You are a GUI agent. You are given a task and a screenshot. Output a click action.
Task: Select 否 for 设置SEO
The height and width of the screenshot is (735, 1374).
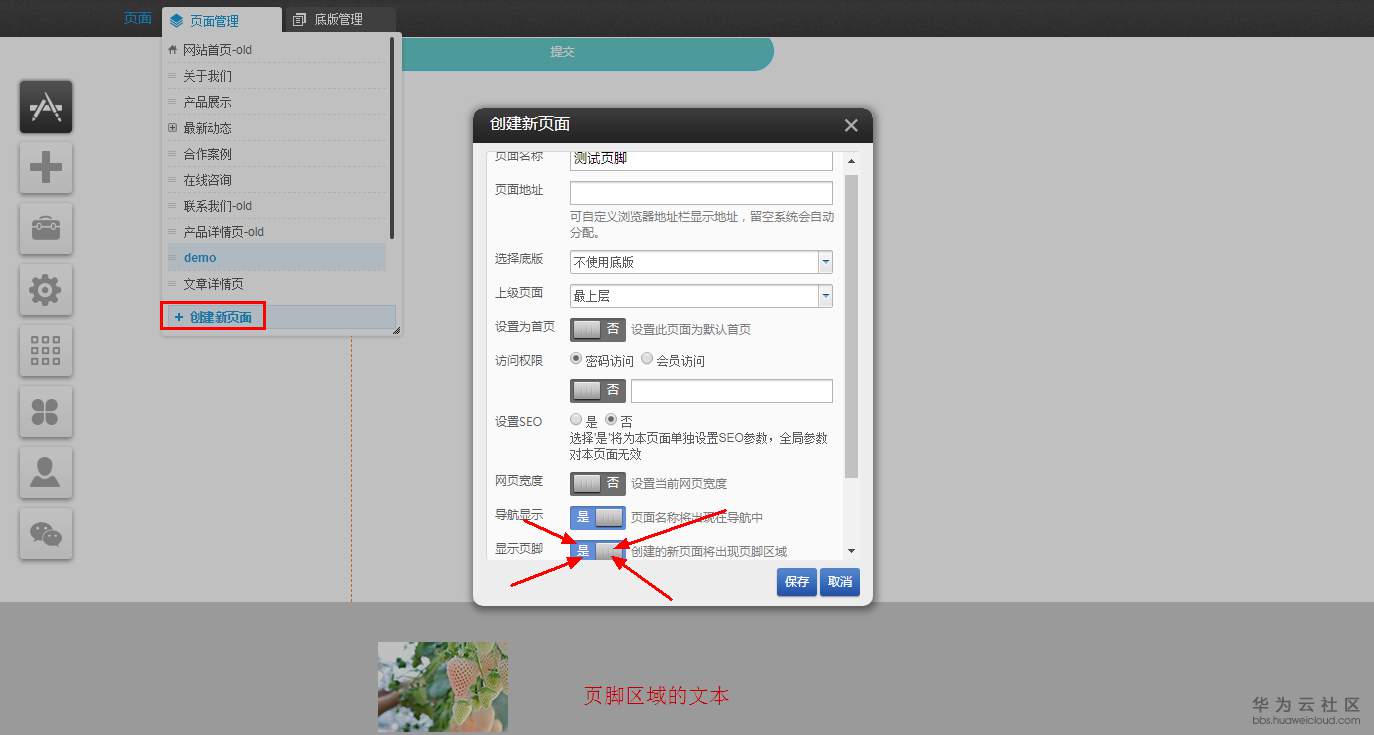(611, 420)
